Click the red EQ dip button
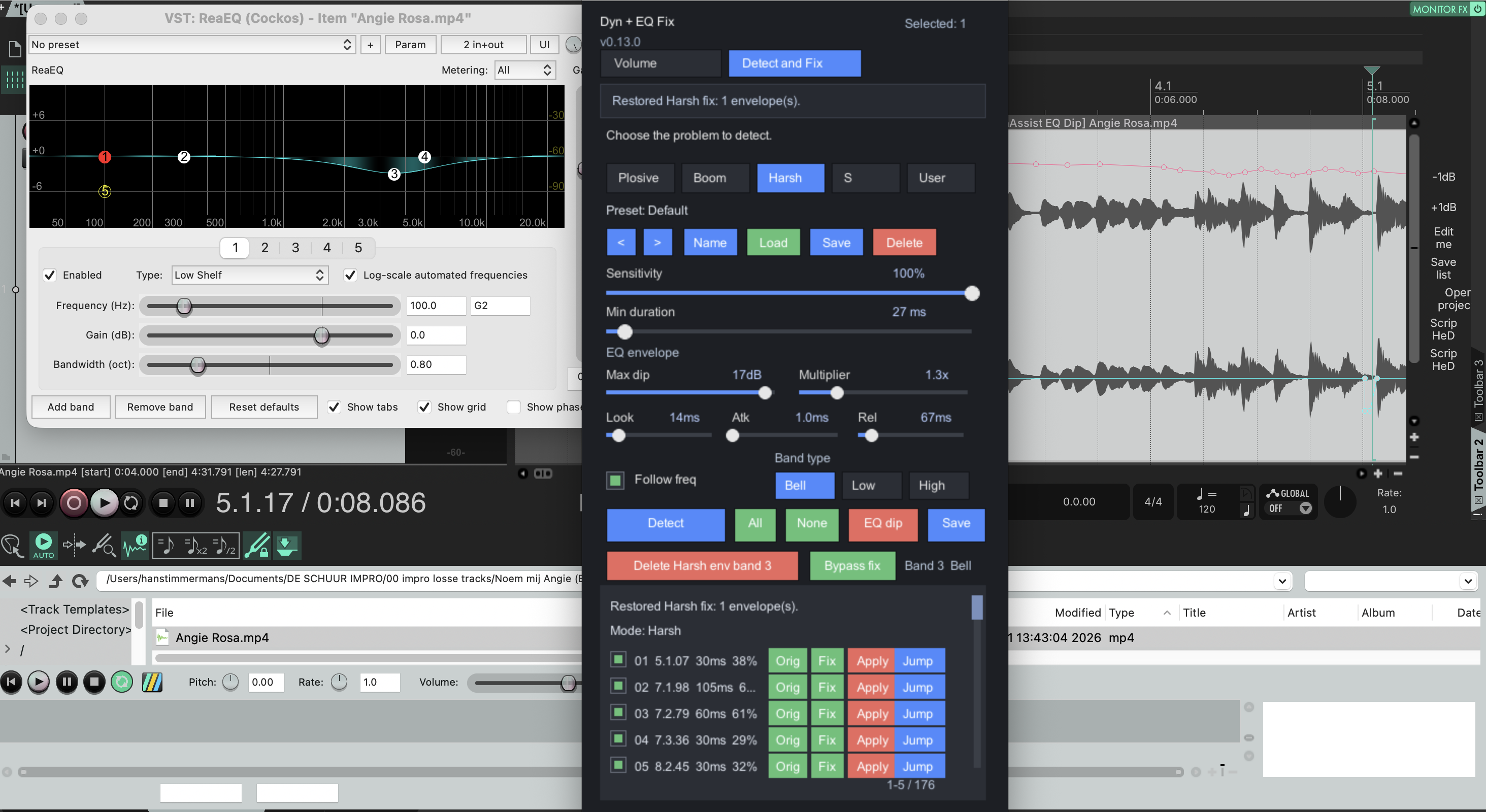The height and width of the screenshot is (812, 1486). point(882,524)
